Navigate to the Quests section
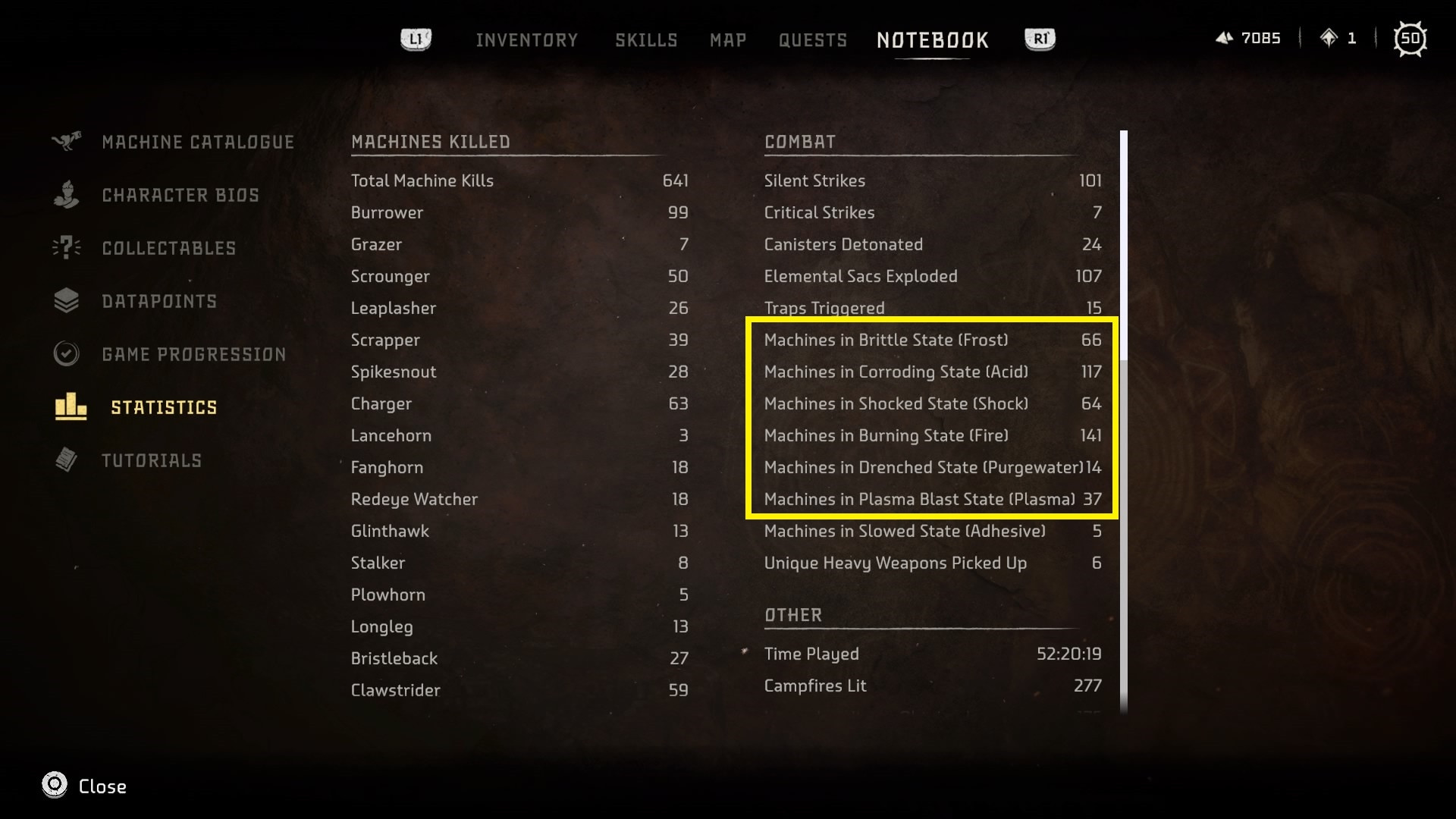 [812, 39]
